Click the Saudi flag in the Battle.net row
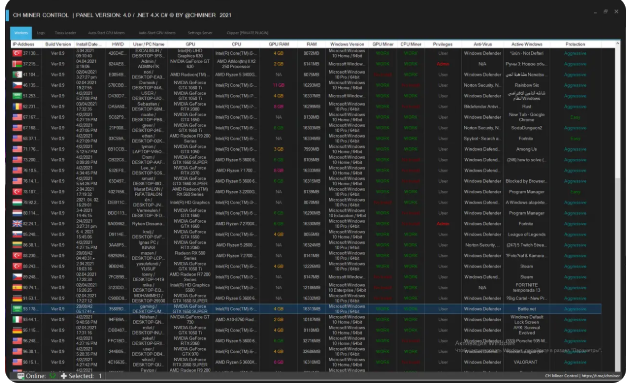 [x=17, y=309]
